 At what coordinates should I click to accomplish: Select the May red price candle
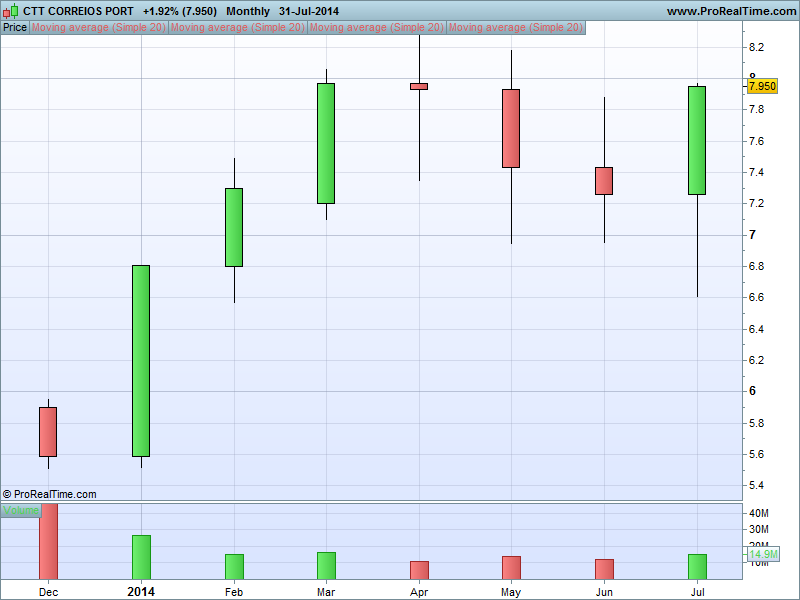(x=511, y=129)
